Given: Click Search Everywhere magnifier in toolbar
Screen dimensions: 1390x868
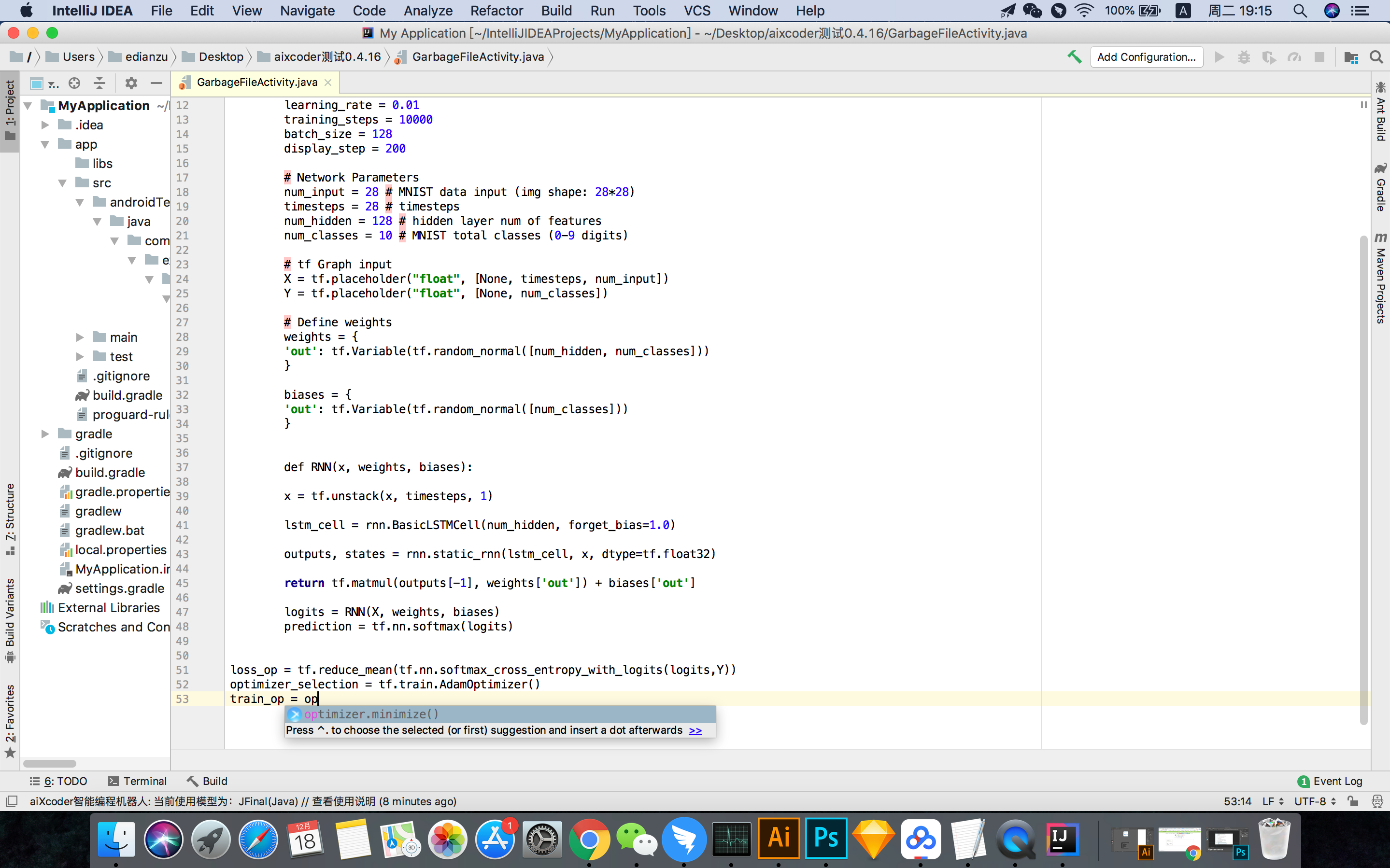Looking at the screenshot, I should [x=1376, y=57].
